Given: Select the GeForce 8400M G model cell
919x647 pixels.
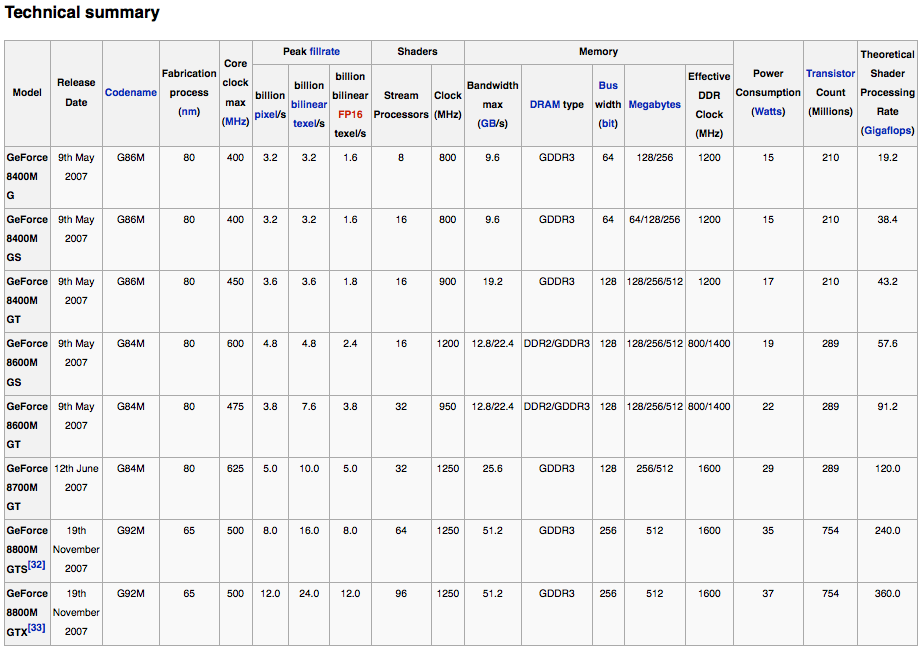Looking at the screenshot, I should (27, 176).
